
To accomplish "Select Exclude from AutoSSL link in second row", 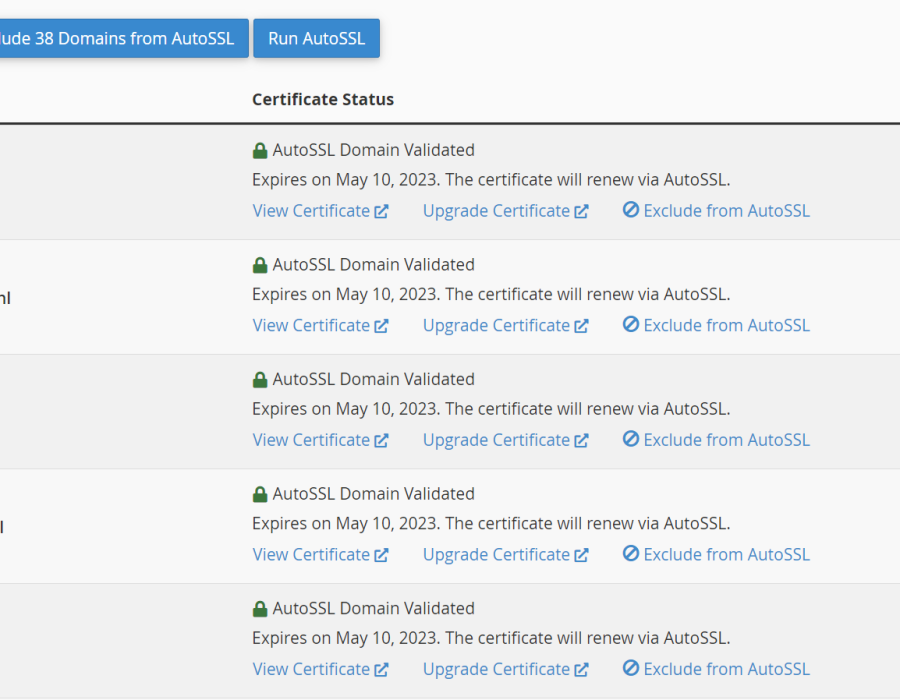I will (716, 325).
